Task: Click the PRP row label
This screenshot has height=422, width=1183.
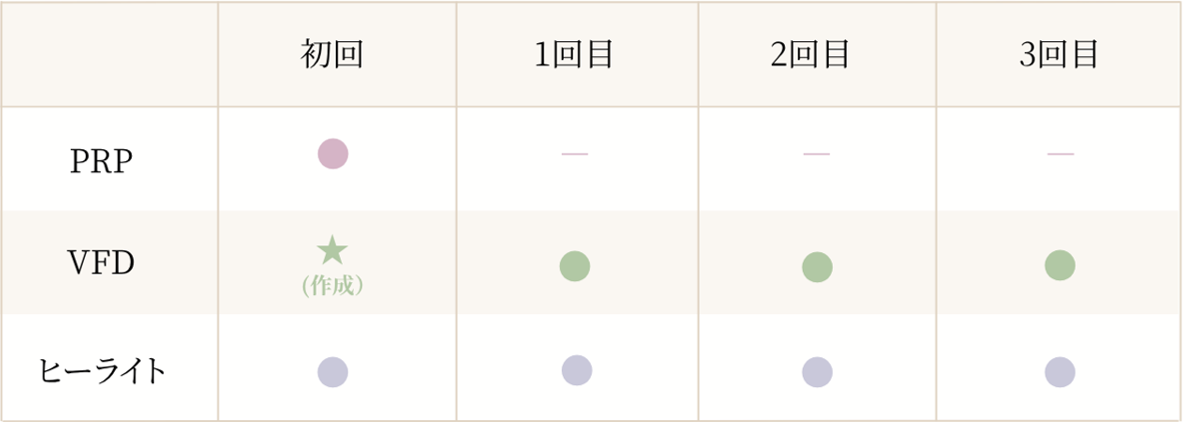Action: (102, 163)
